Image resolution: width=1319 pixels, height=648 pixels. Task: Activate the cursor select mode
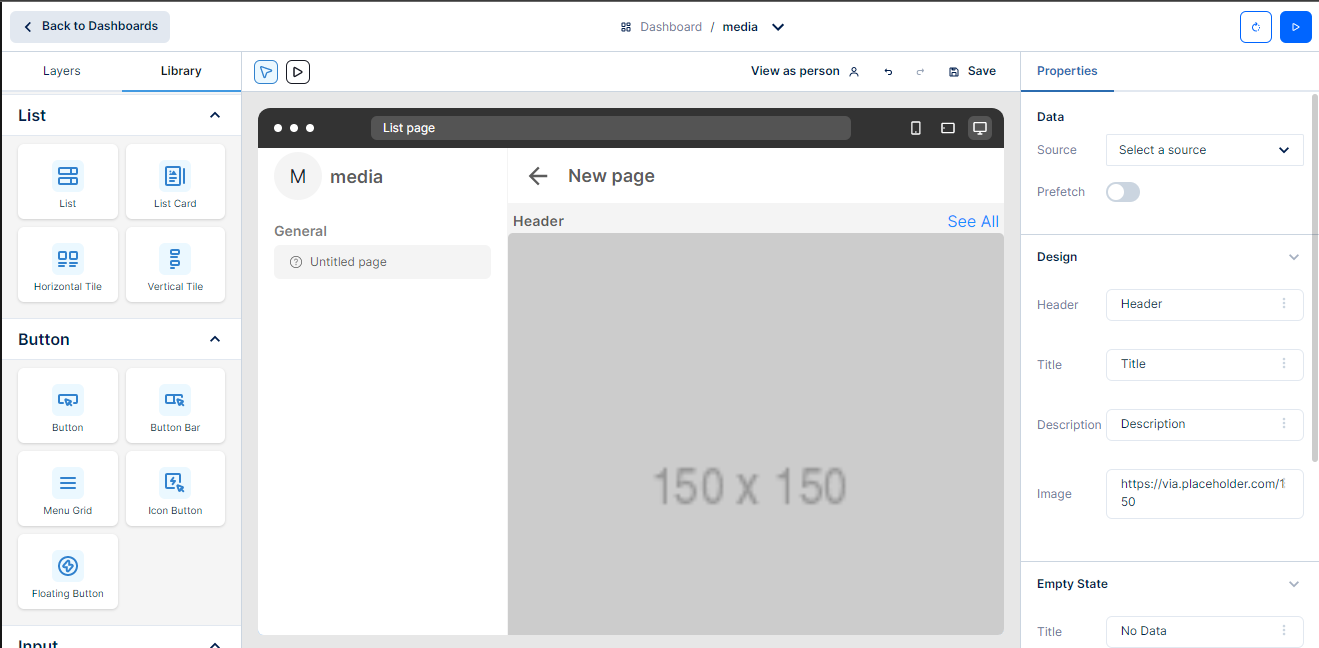pyautogui.click(x=266, y=72)
